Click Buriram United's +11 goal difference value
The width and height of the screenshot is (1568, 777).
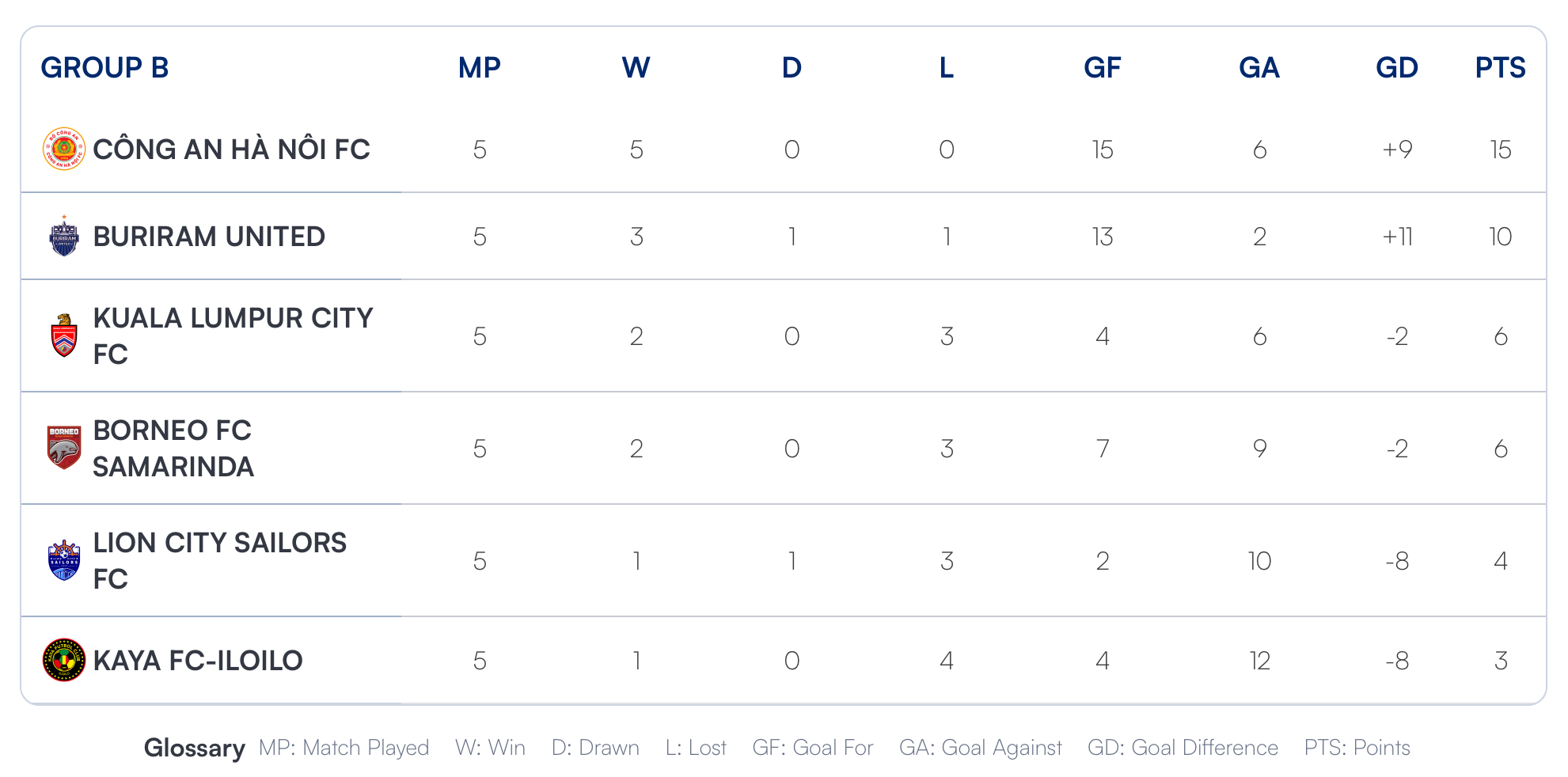(x=1397, y=237)
